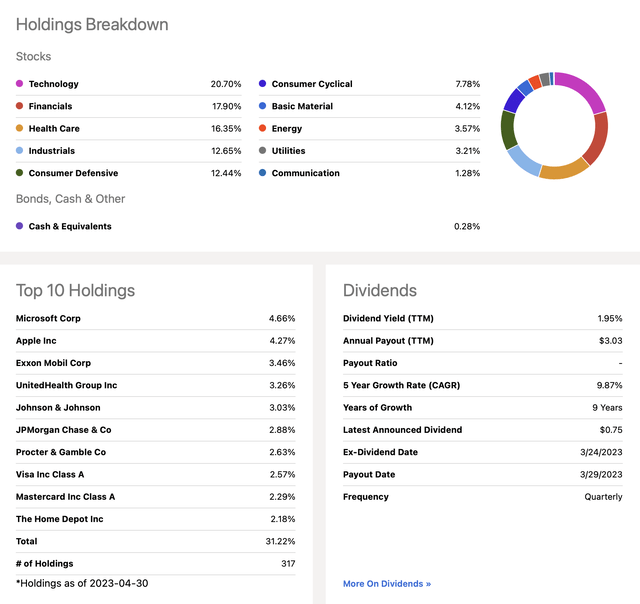This screenshot has width=640, height=604.
Task: Select the 7.78% Consumer Cyclical value
Action: pos(468,84)
